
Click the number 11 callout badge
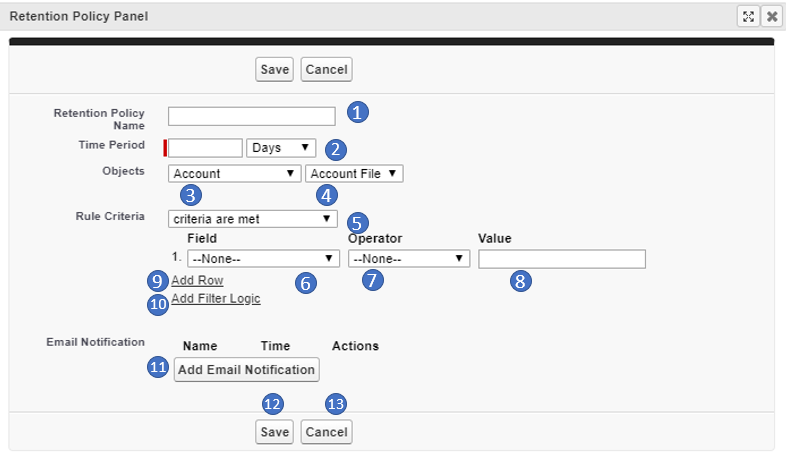click(x=158, y=368)
